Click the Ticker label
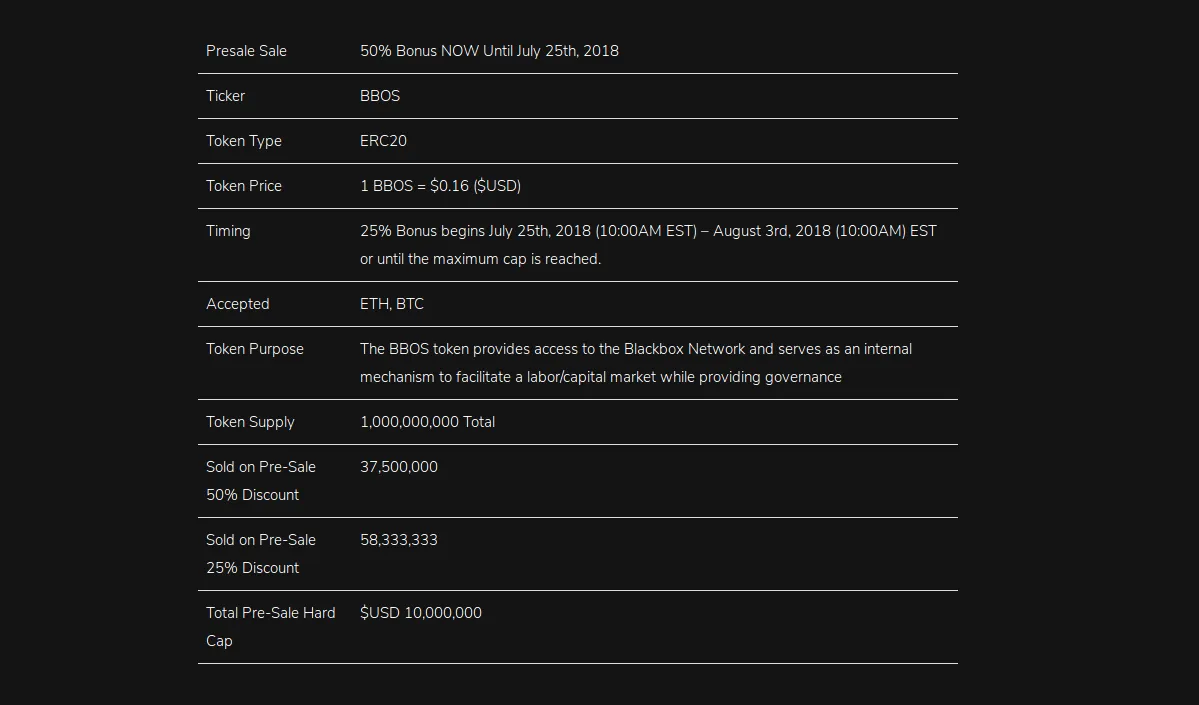 [226, 96]
